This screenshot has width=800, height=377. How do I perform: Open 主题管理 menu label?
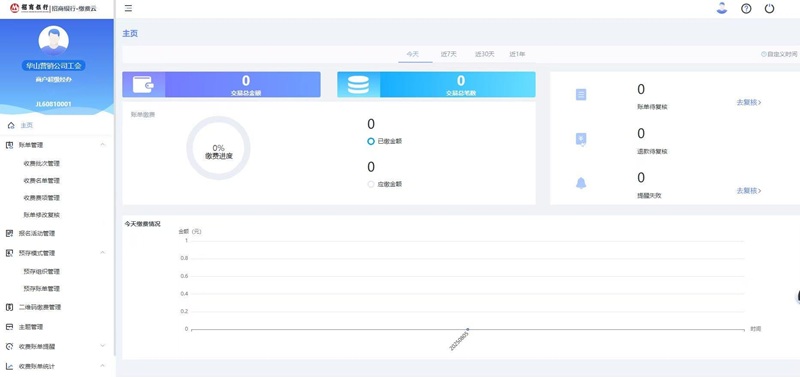point(31,327)
